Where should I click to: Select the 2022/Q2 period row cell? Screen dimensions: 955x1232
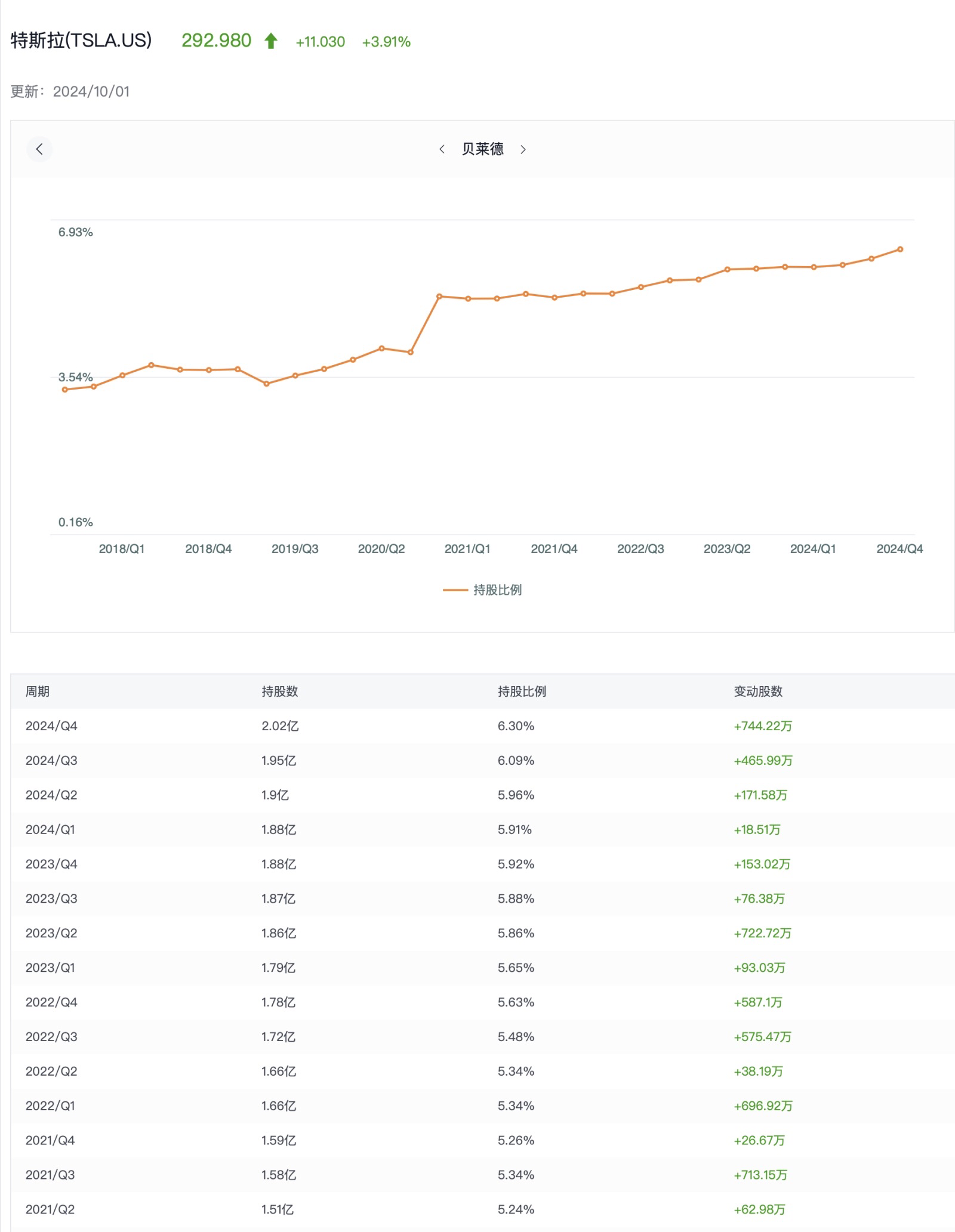tap(51, 1072)
